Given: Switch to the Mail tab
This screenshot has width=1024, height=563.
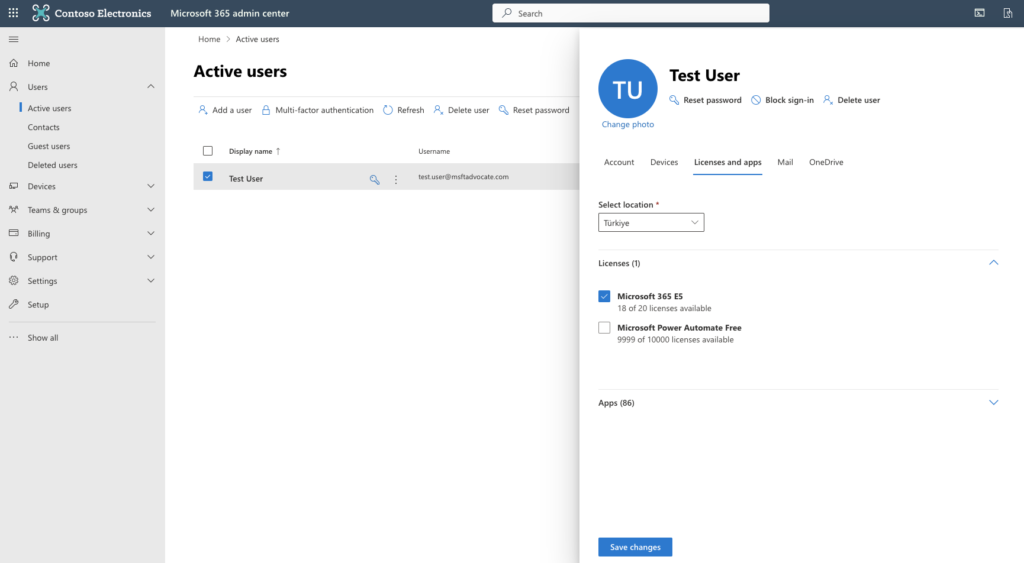Looking at the screenshot, I should 785,162.
